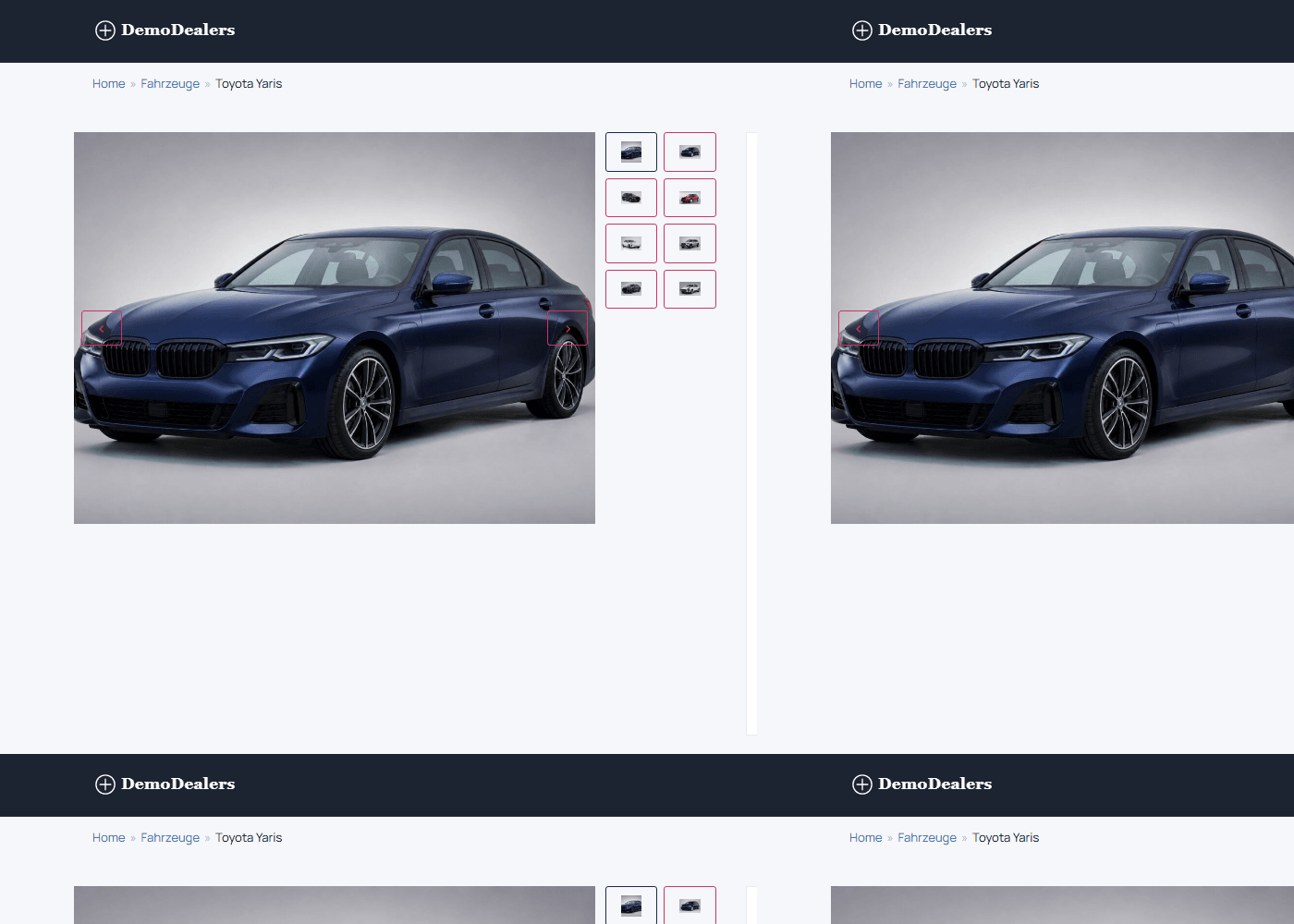This screenshot has height=924, width=1294.
Task: Open Fahrzeuge breadcrumb in bottom-right panel
Action: click(927, 838)
